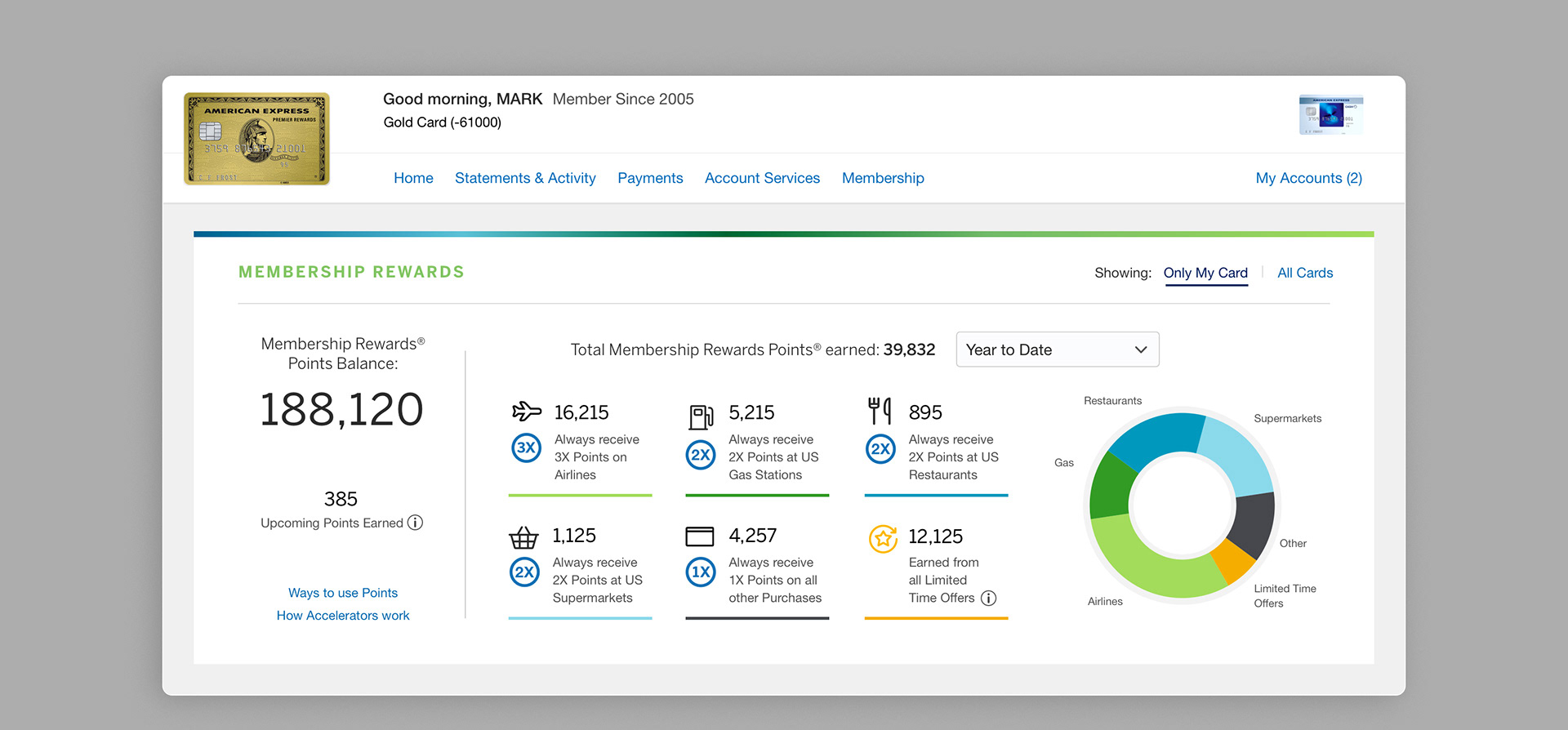This screenshot has height=730, width=1568.
Task: Click the airplane icon for Airlines points
Action: pos(527,411)
